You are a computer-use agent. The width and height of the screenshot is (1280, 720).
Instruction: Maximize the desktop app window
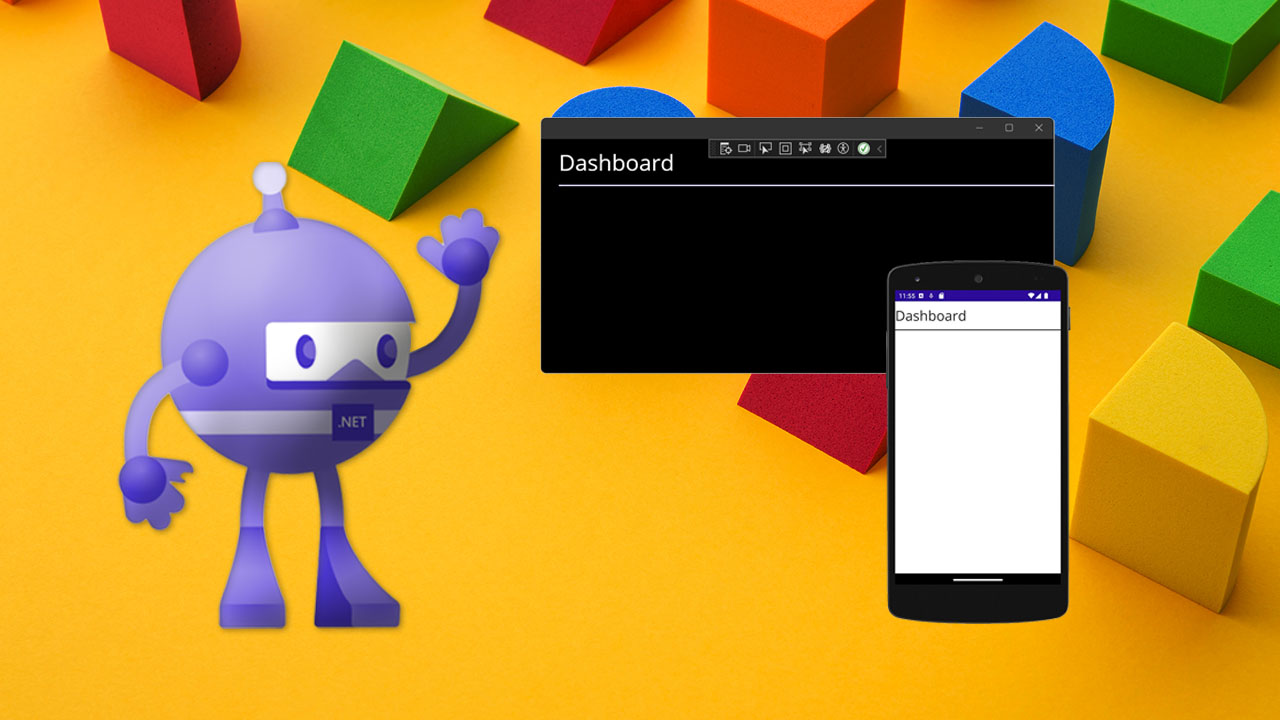[x=1009, y=128]
